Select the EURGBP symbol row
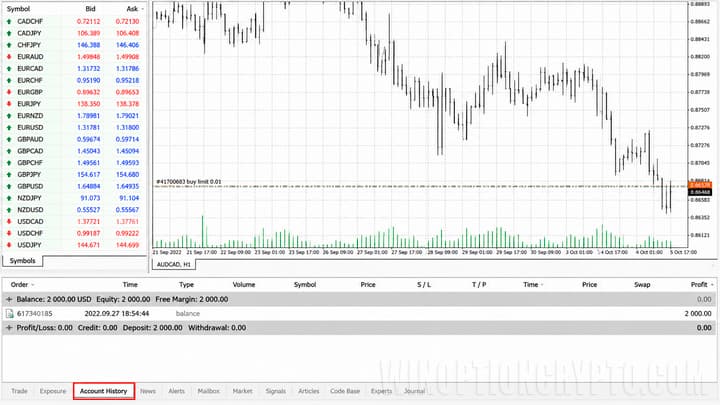720x405 pixels. (73, 92)
